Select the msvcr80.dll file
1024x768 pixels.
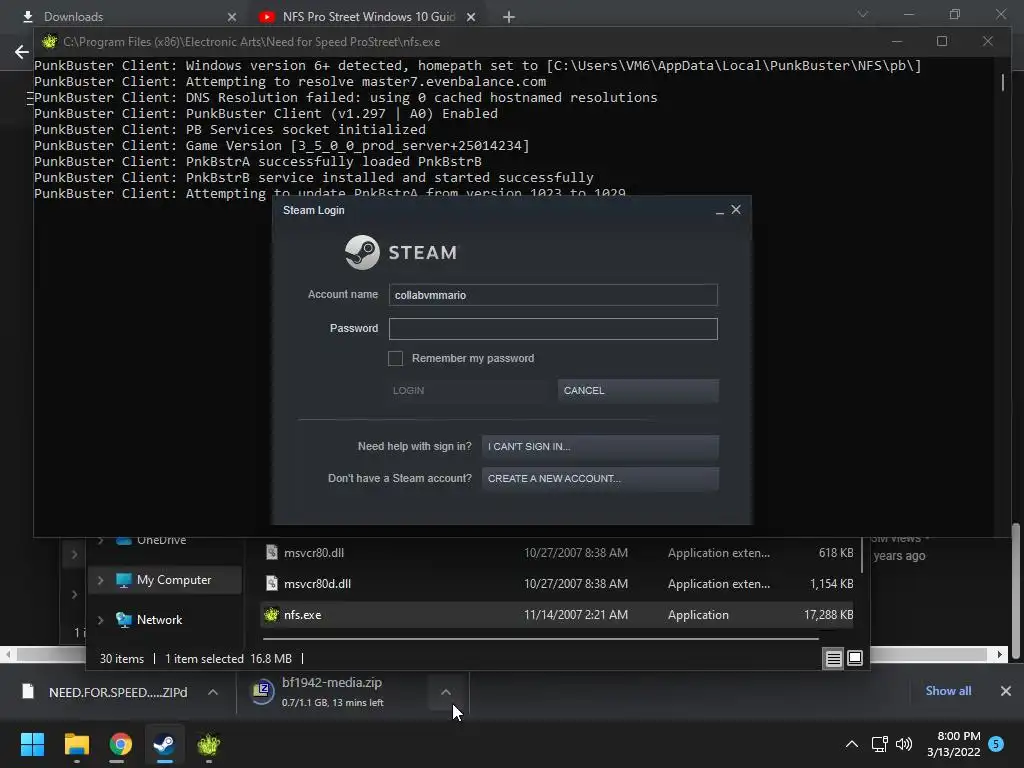[x=313, y=552]
